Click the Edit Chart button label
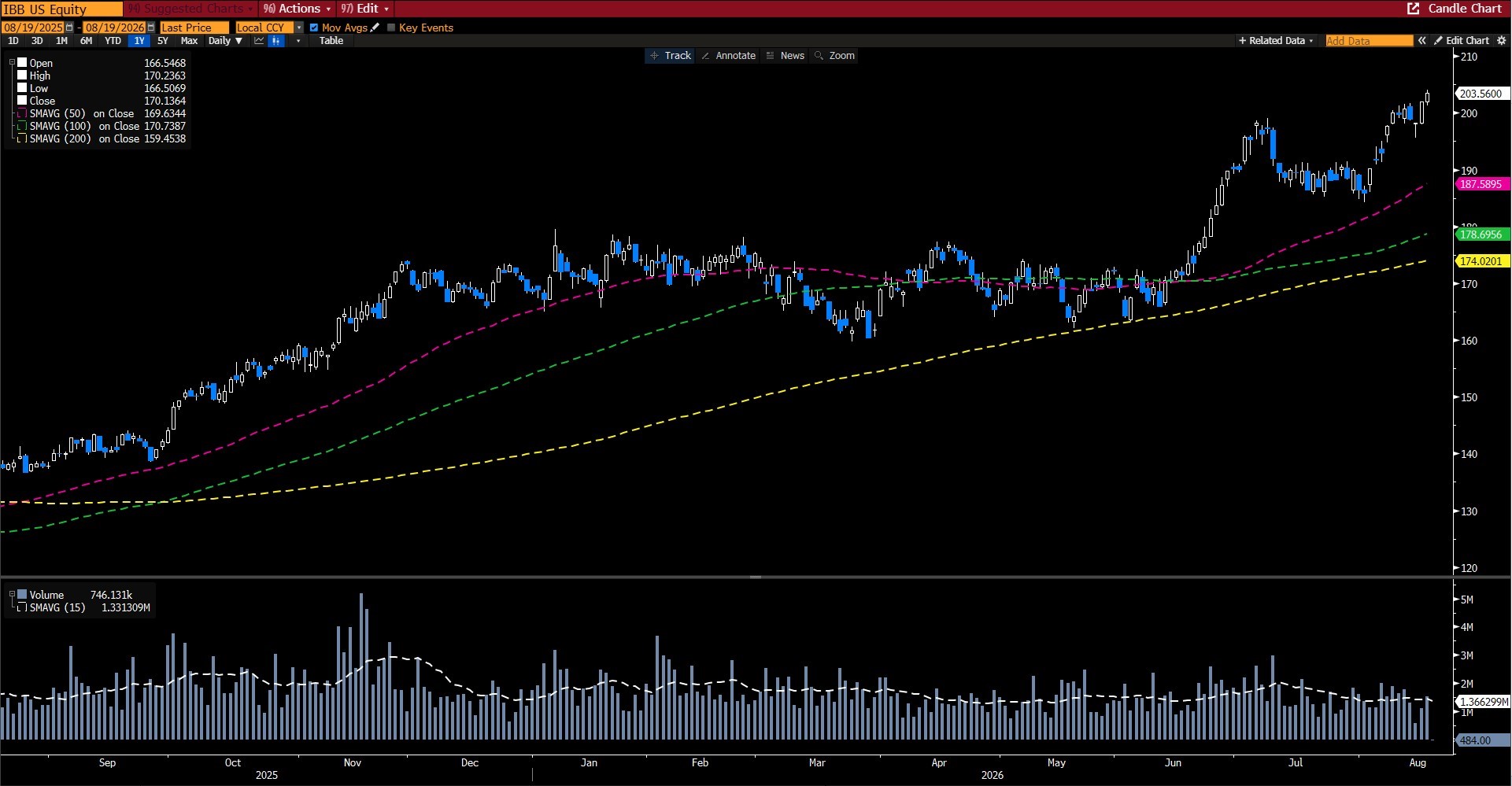Image resolution: width=1512 pixels, height=786 pixels. pos(1468,41)
